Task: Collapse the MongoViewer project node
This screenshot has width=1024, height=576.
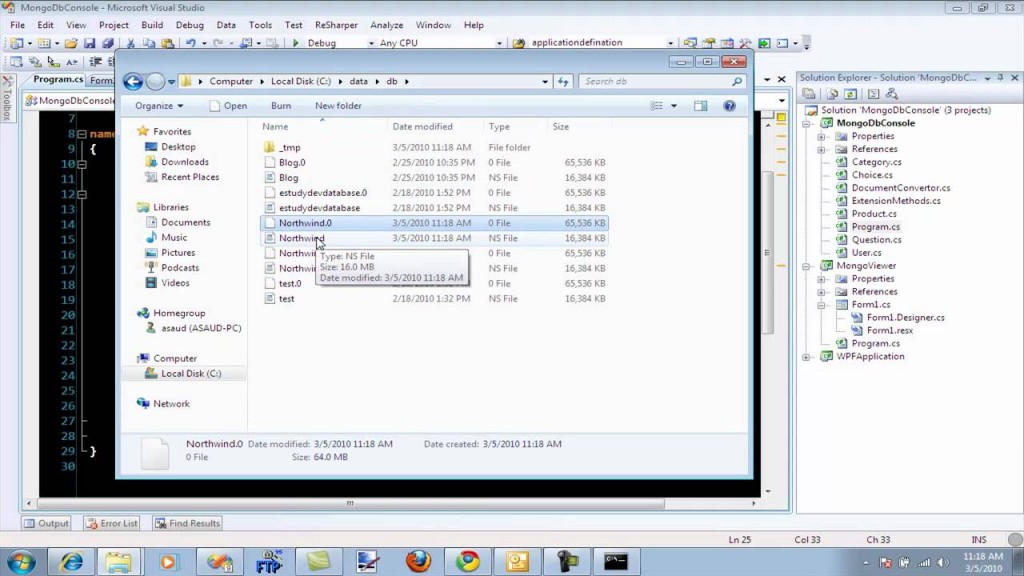Action: [807, 267]
